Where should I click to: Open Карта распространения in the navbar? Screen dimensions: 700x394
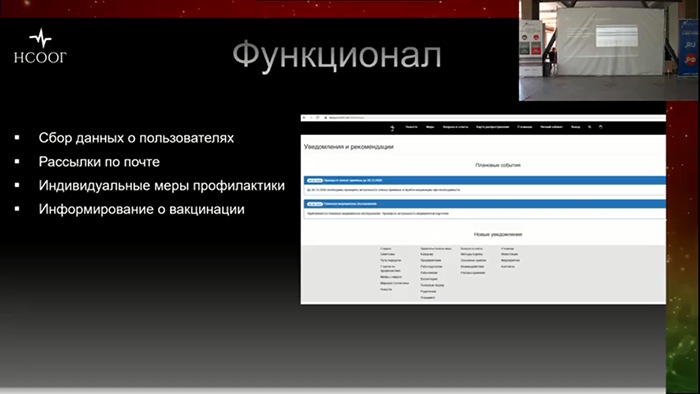[492, 127]
